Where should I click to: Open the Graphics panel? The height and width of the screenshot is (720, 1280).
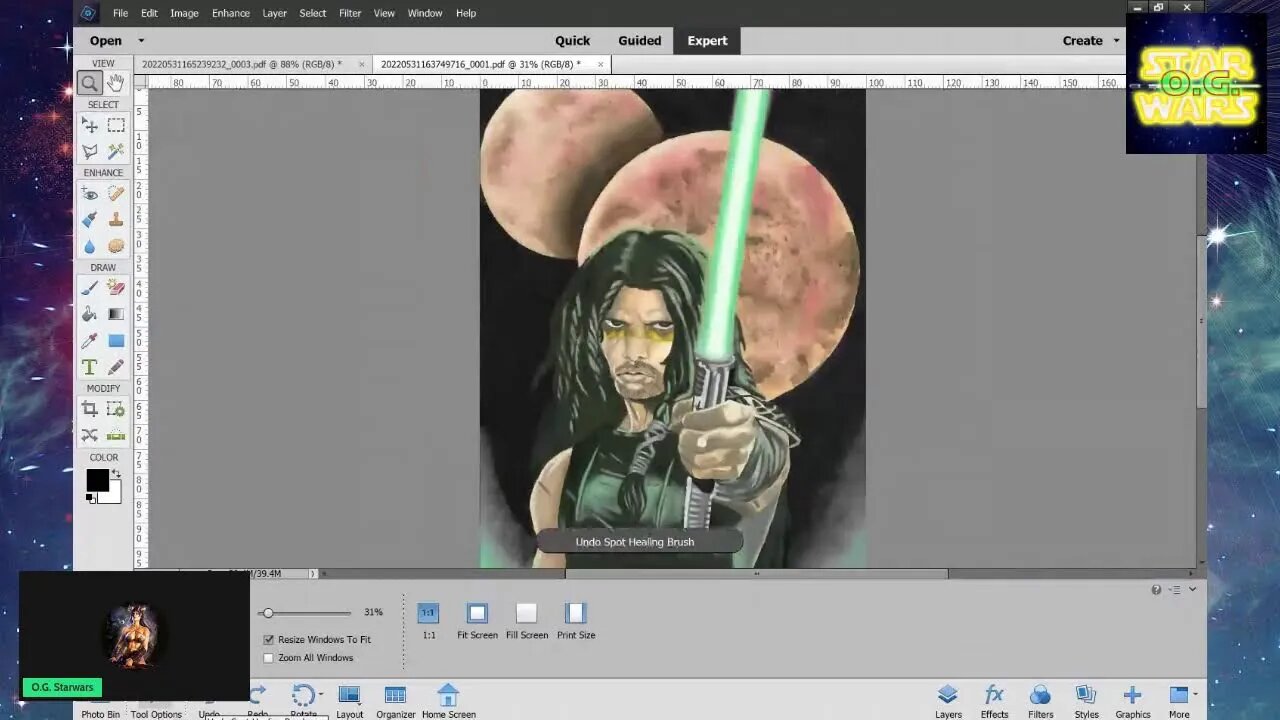[1132, 701]
